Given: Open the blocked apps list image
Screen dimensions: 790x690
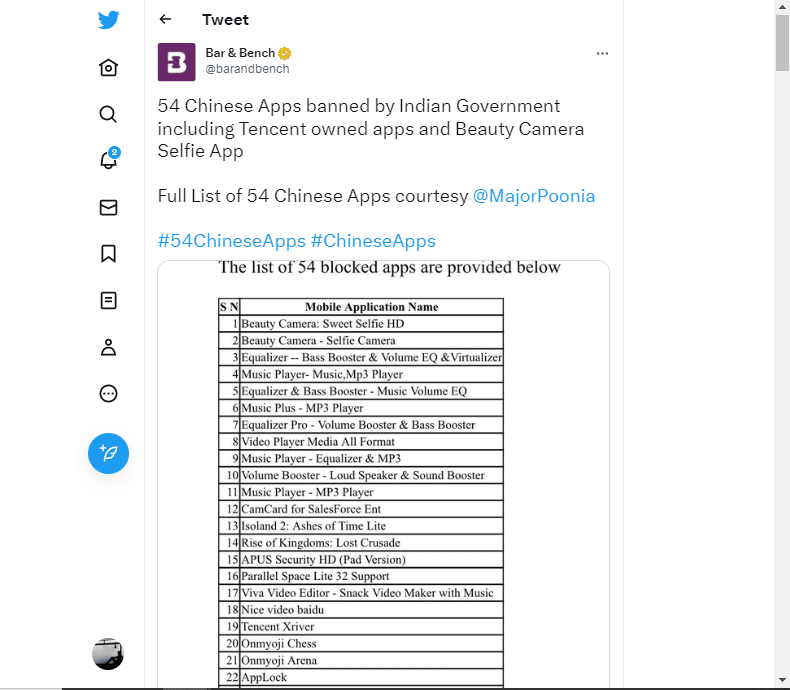Looking at the screenshot, I should (383, 474).
